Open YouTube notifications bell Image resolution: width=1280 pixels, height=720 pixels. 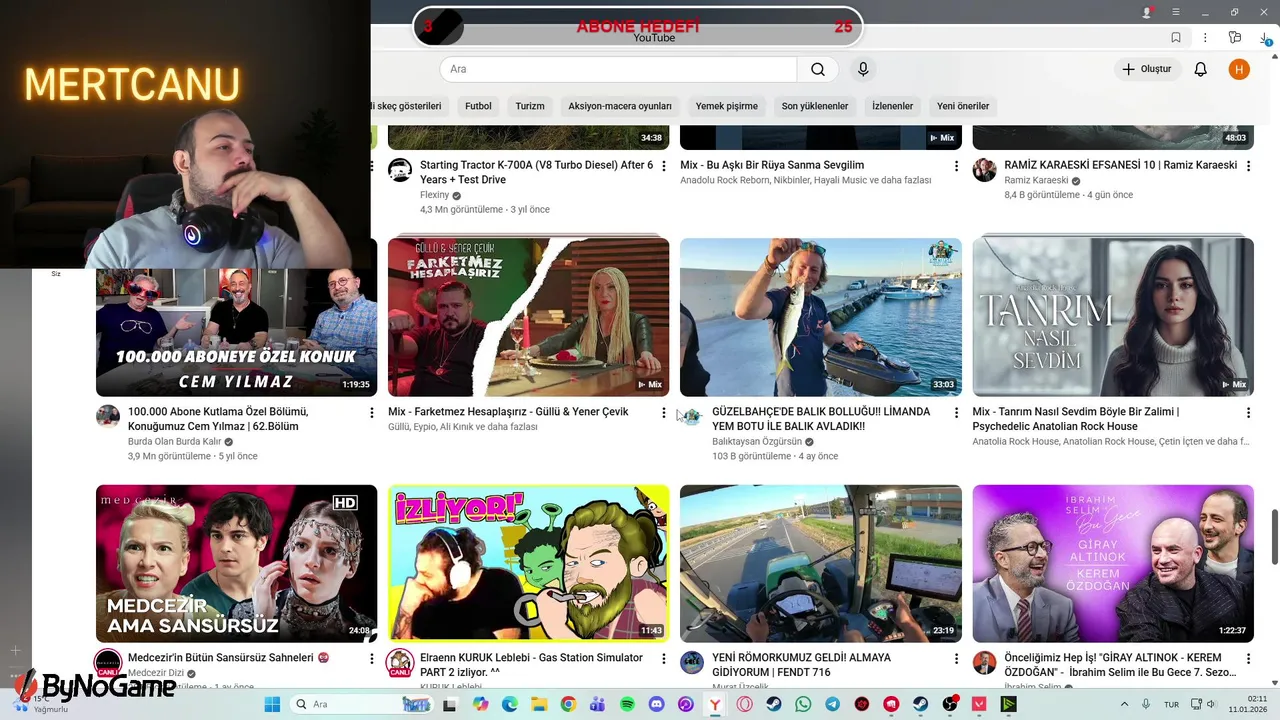click(1201, 69)
